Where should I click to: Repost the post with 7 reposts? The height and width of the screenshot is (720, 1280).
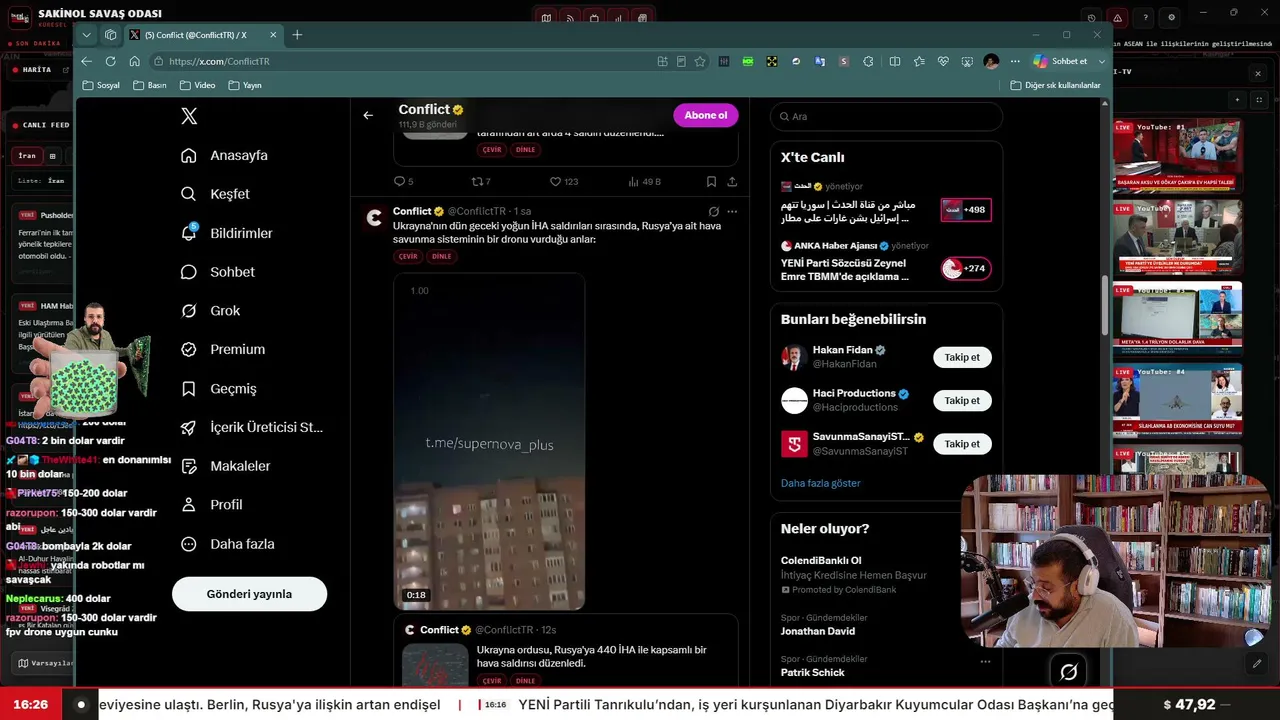click(x=480, y=182)
